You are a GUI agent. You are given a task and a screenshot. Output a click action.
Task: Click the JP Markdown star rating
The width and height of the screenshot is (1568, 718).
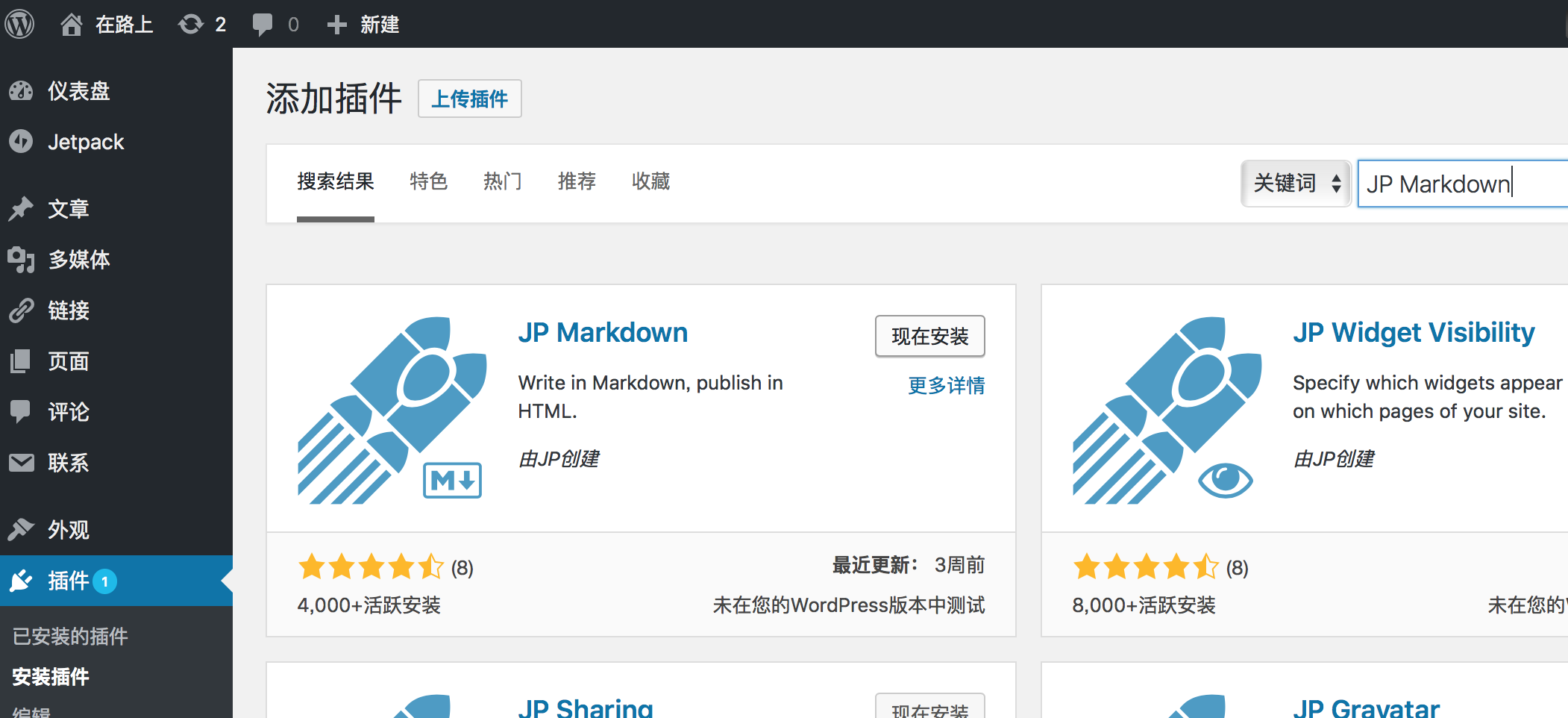click(x=371, y=567)
